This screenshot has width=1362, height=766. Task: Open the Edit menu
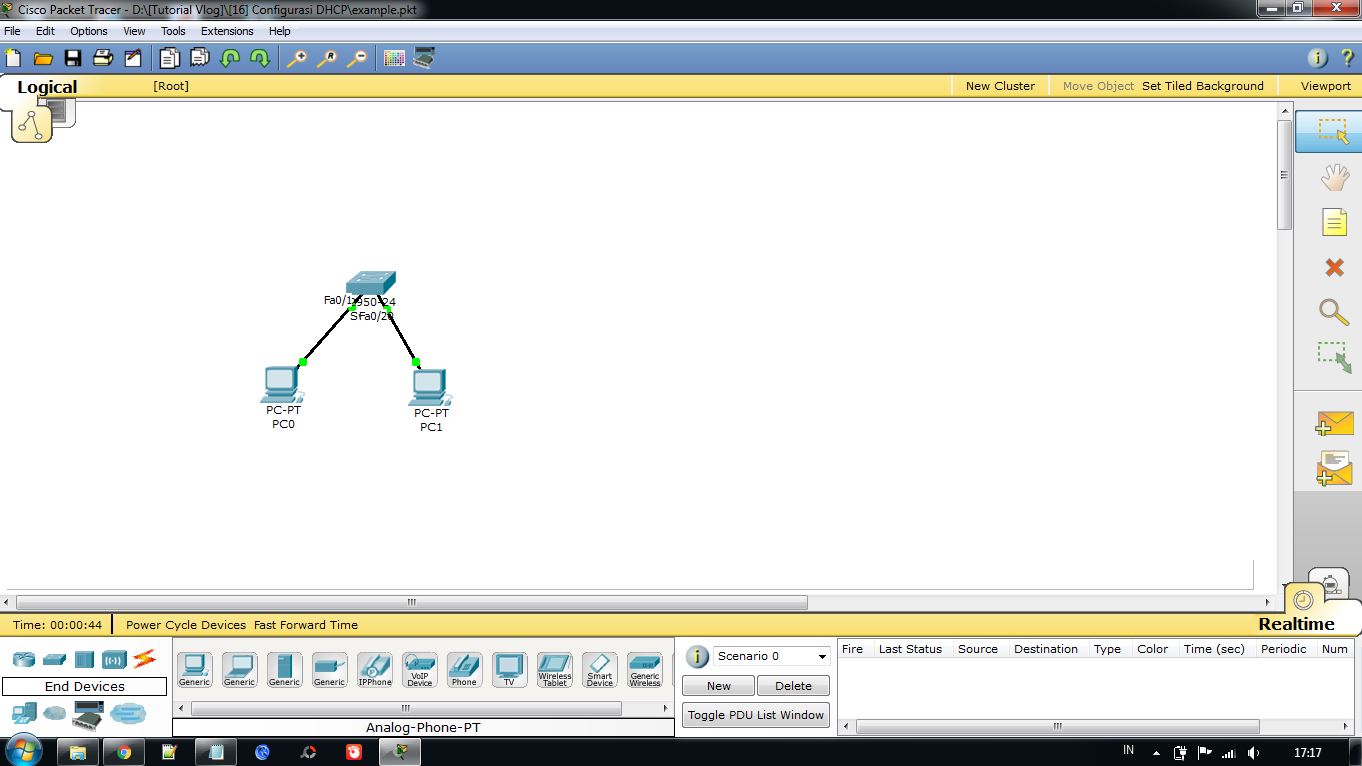(x=45, y=31)
